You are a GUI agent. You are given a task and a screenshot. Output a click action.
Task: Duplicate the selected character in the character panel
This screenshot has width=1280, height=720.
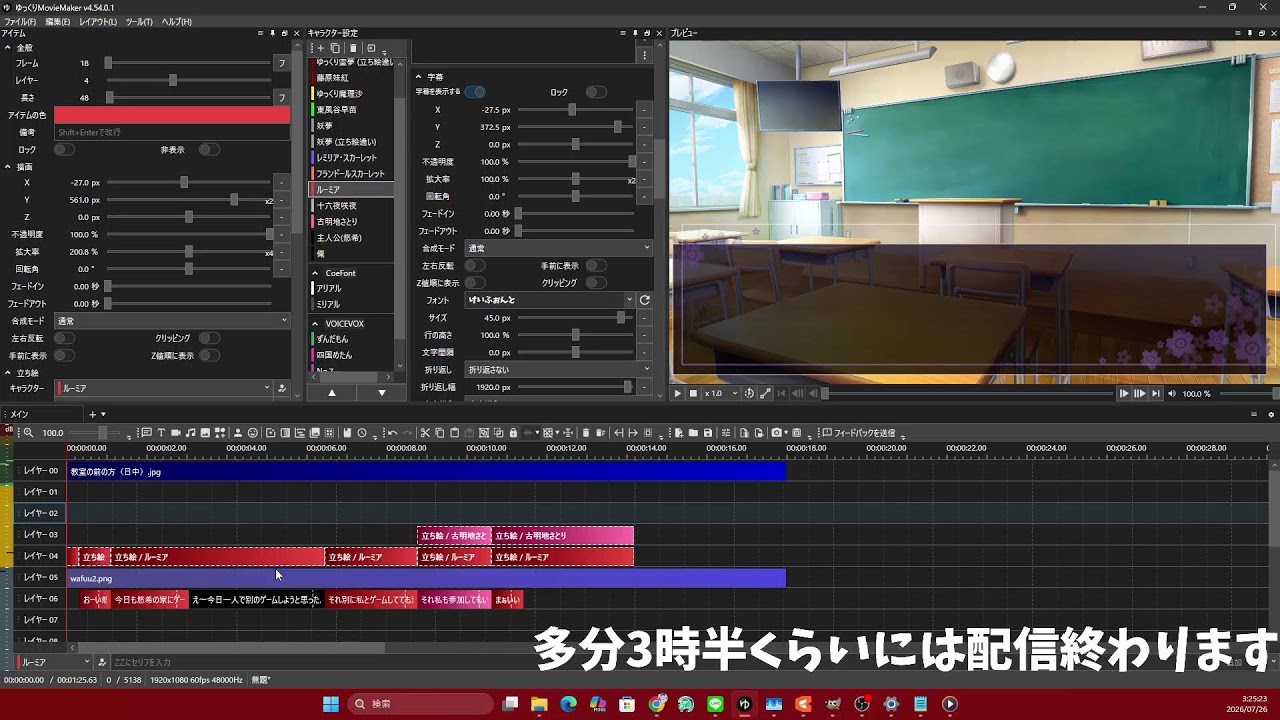pos(336,48)
